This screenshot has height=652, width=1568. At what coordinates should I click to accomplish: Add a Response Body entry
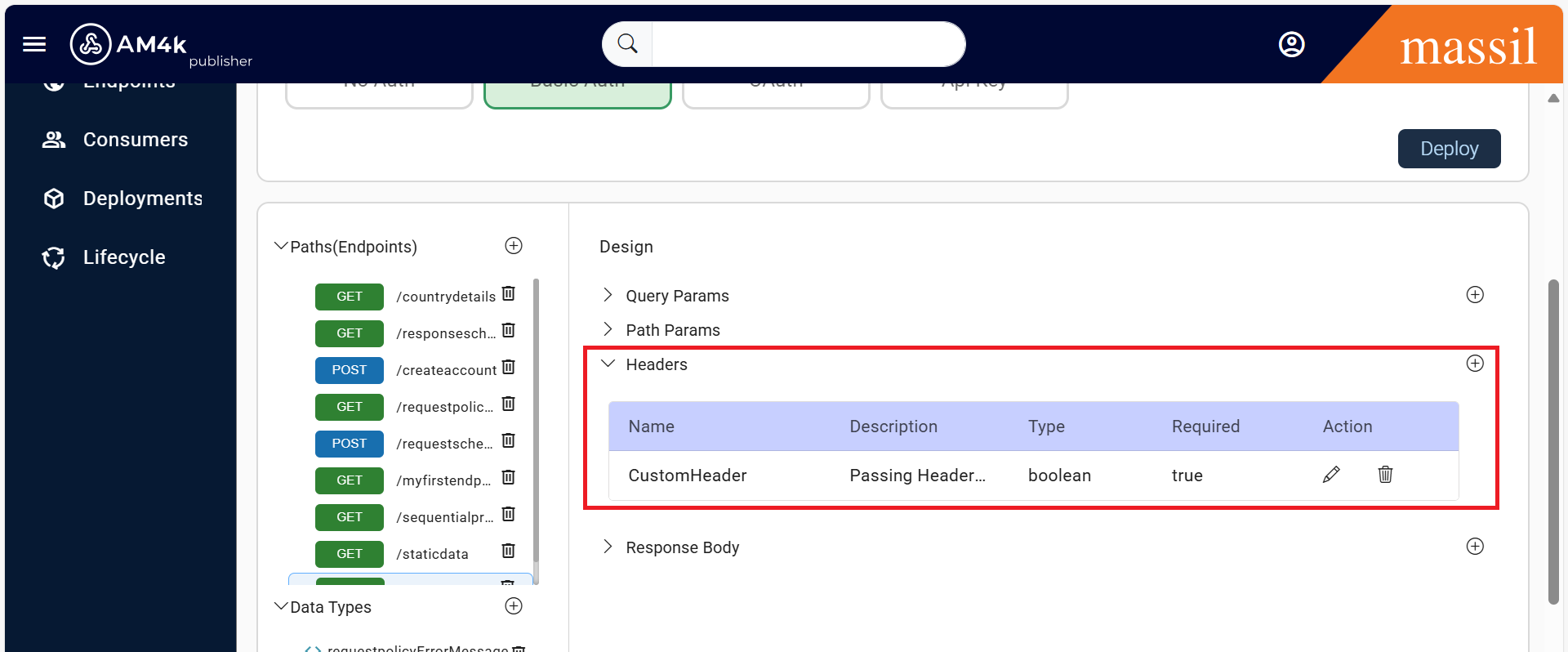point(1474,547)
